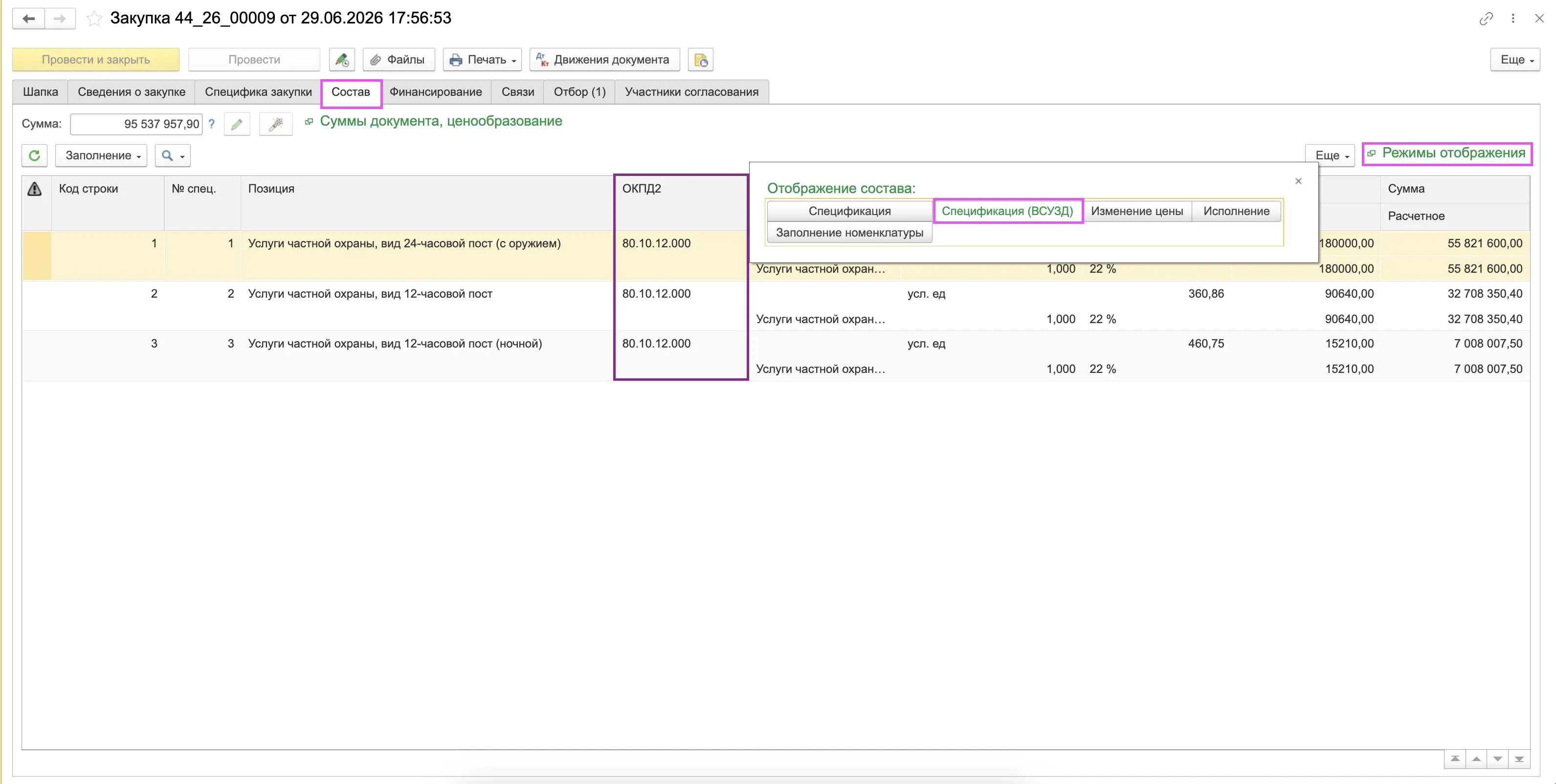This screenshot has width=1556, height=784.
Task: Expand the table's Еще menu
Action: pos(1330,156)
